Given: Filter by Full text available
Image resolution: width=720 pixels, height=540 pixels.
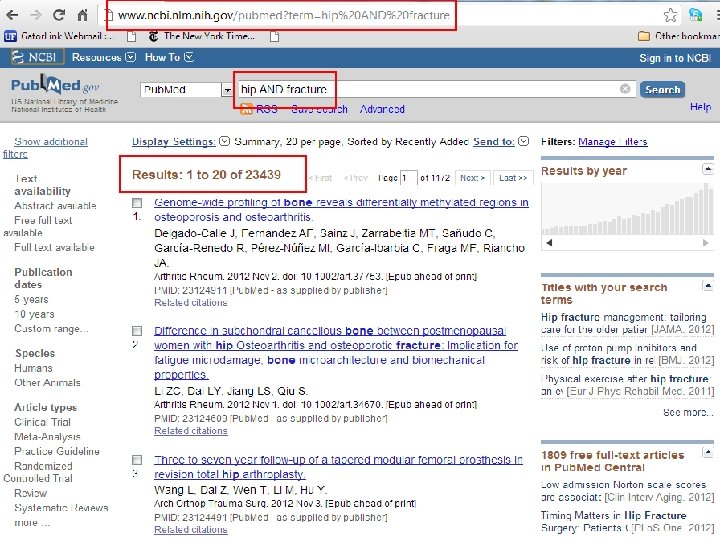Looking at the screenshot, I should click(x=54, y=247).
